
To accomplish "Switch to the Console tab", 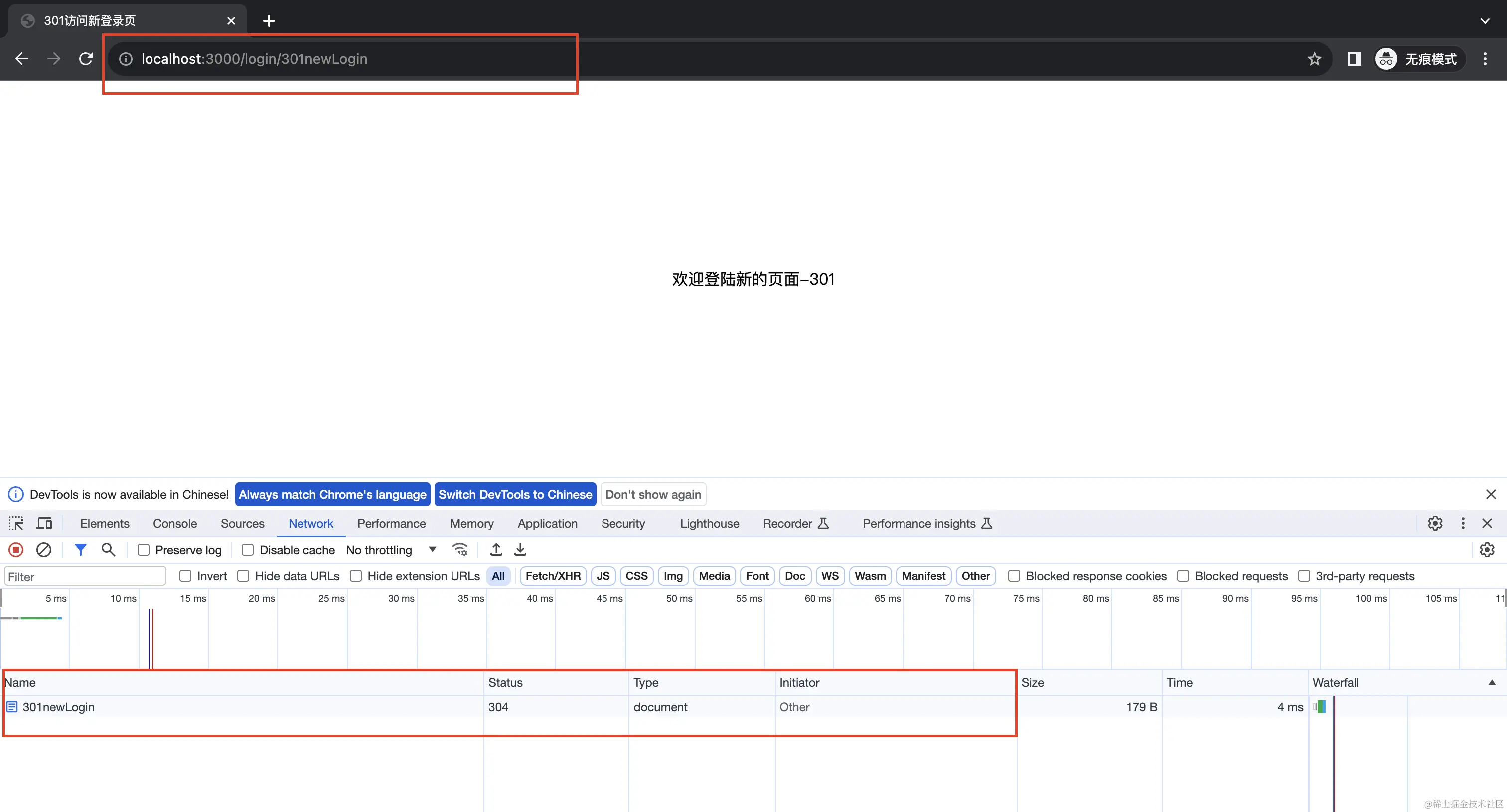I will 174,523.
